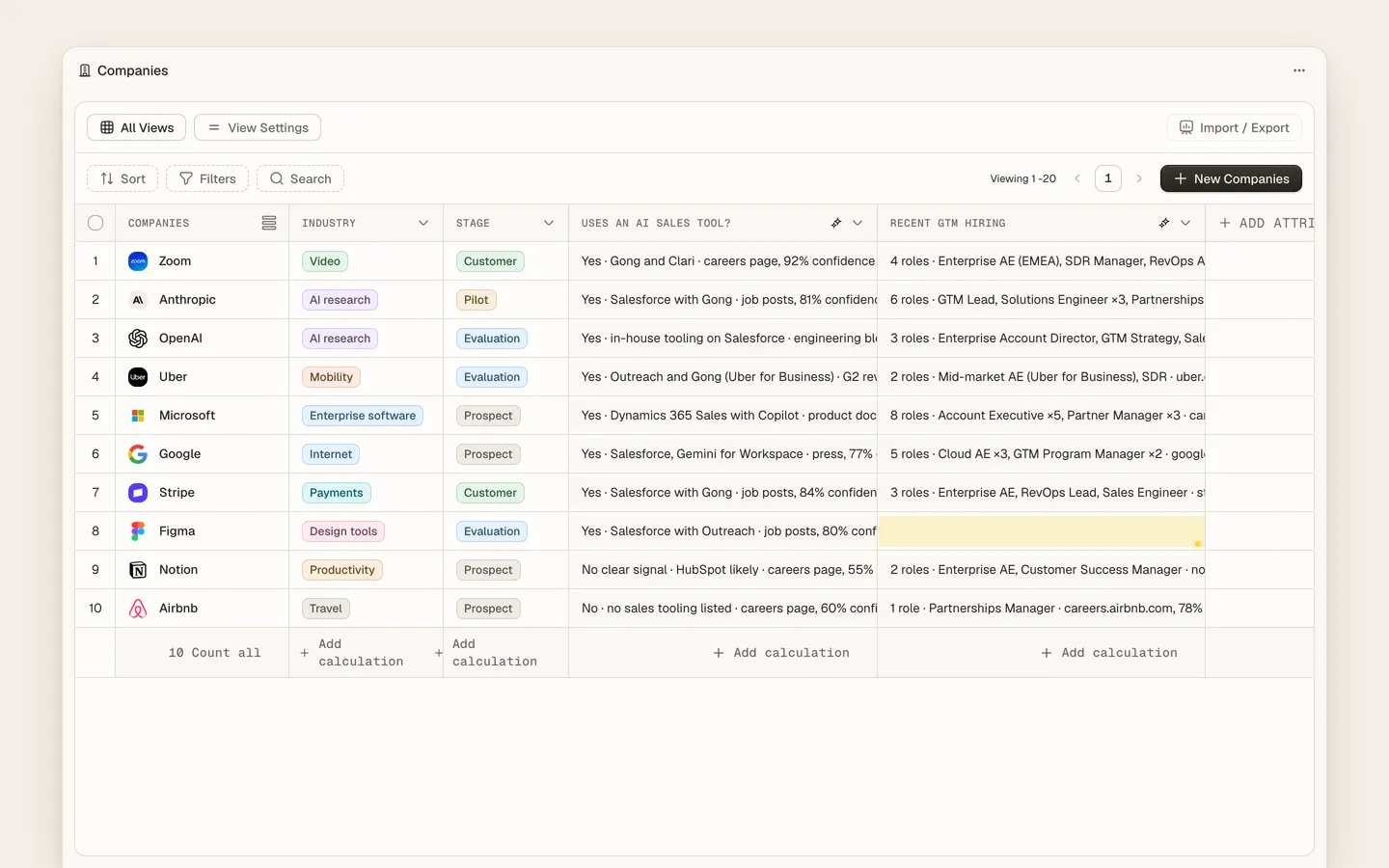This screenshot has height=868, width=1389.
Task: Click Notion's 'No clear signal · HubSpot likely' cell
Action: click(723, 570)
